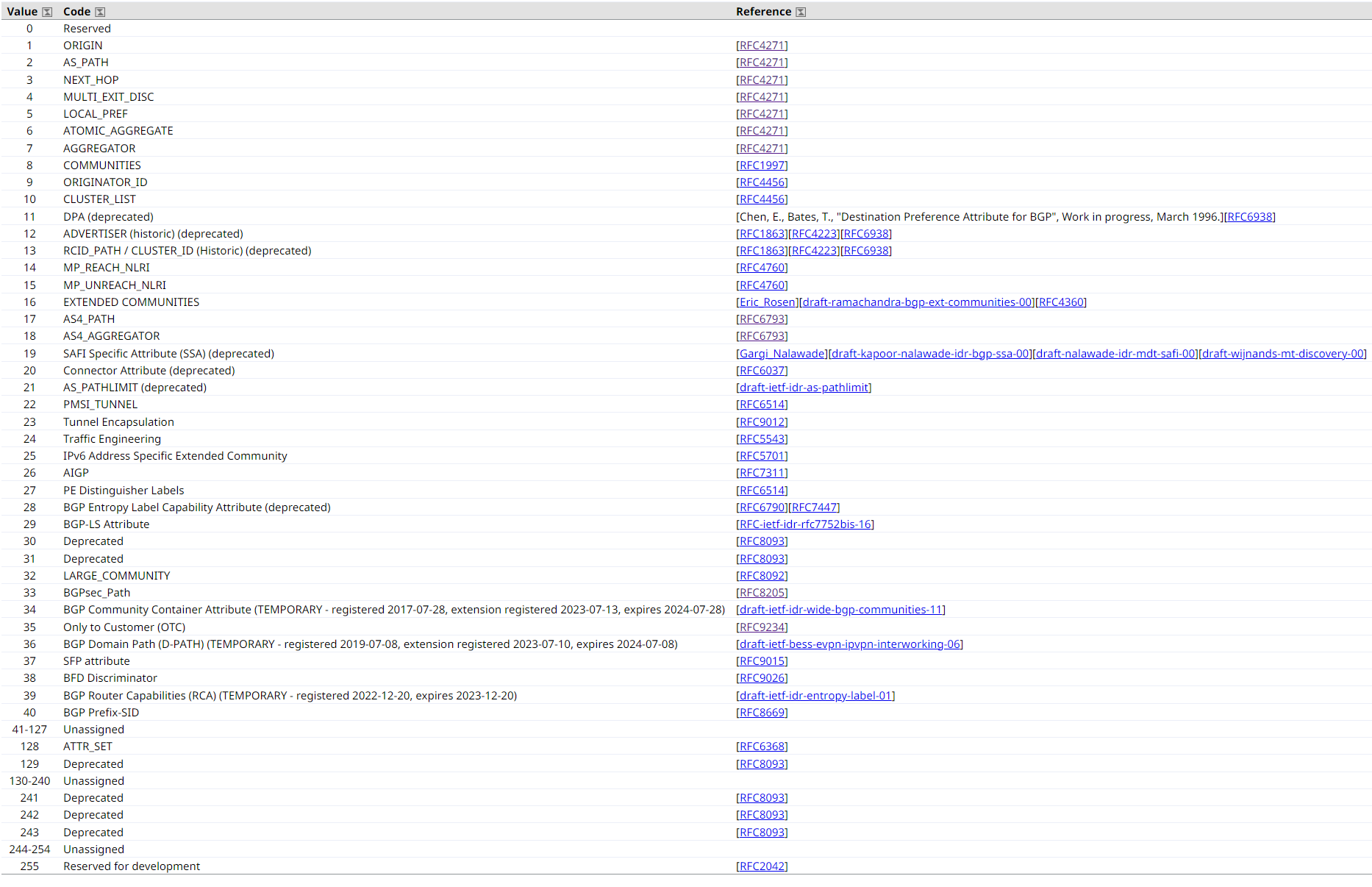This screenshot has width=1372, height=887.
Task: Select the 'EXTENDED COMMUNITIES' code cell
Action: pos(131,302)
